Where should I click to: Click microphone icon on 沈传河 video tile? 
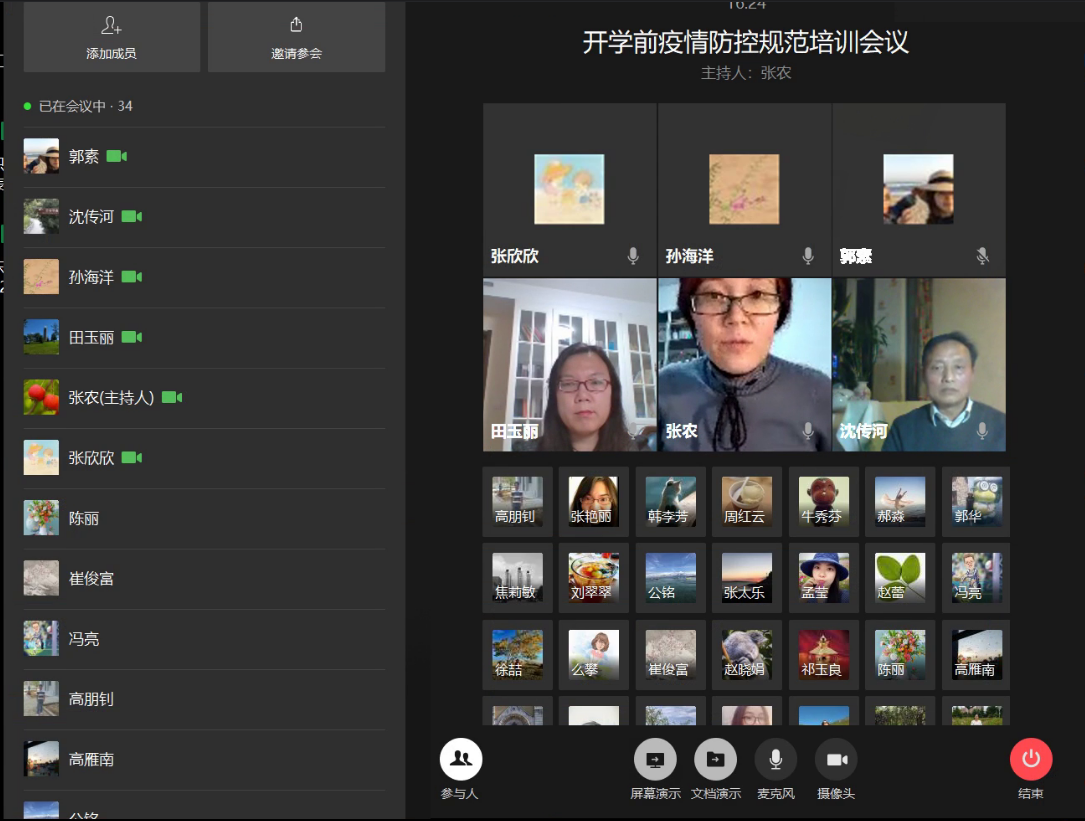(982, 430)
